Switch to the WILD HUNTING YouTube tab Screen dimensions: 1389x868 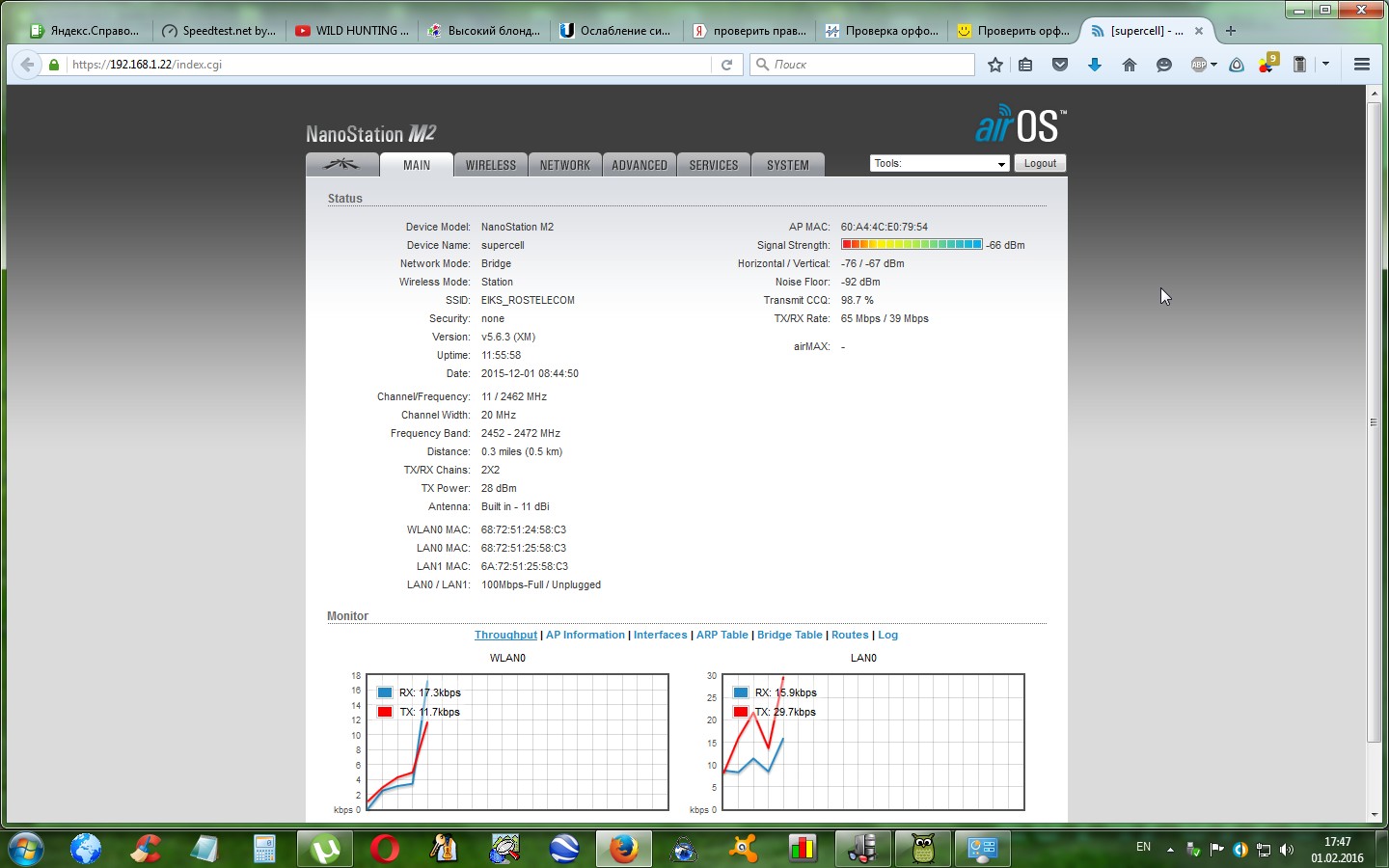[351, 31]
